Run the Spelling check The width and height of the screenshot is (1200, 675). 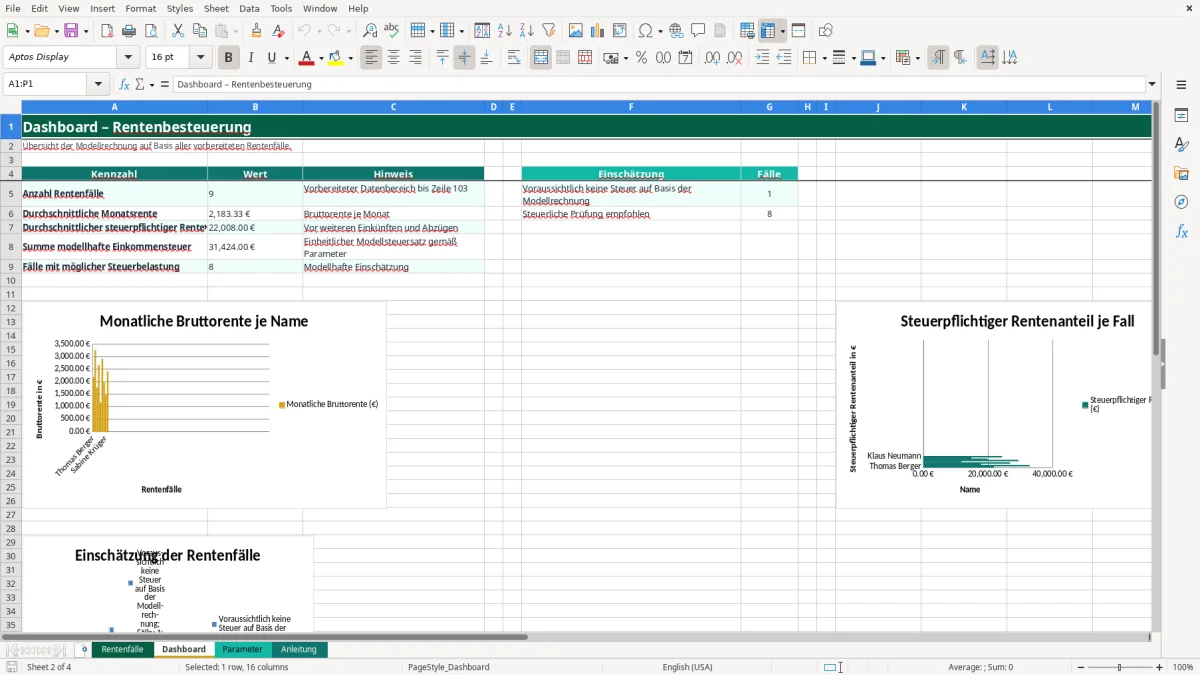[391, 31]
